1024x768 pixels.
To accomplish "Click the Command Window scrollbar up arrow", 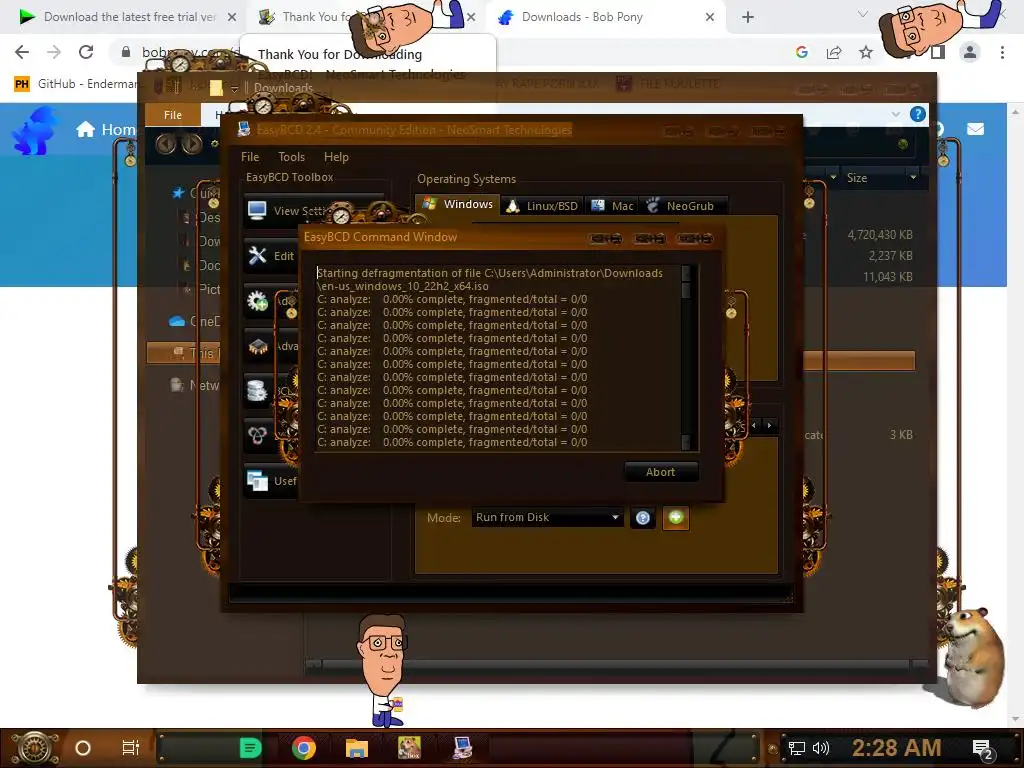I will [x=686, y=272].
